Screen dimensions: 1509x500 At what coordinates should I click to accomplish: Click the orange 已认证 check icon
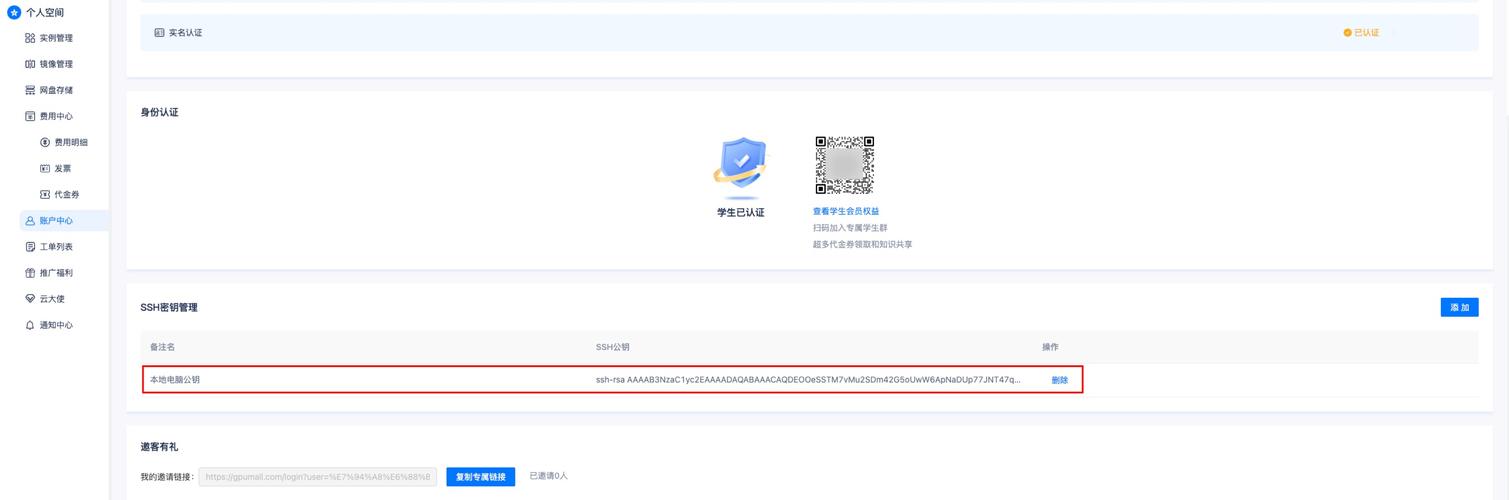click(x=1347, y=33)
